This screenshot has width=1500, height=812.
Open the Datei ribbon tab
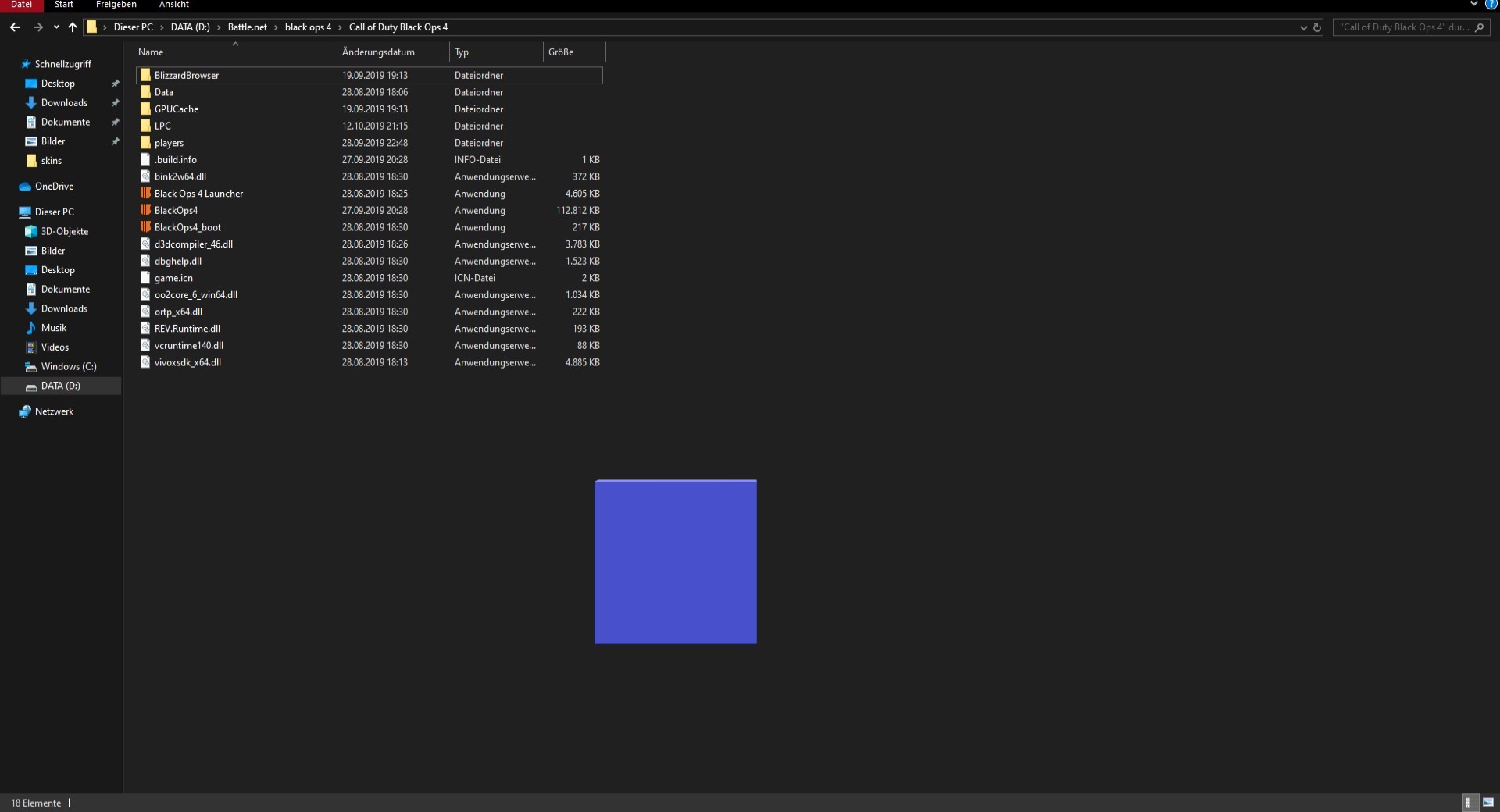point(22,5)
